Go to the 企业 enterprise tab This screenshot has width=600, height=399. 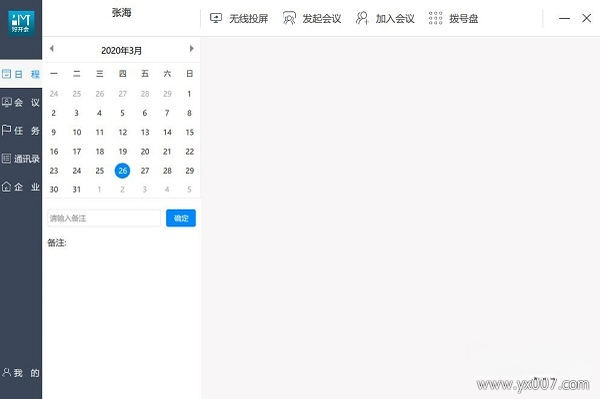click(x=21, y=187)
